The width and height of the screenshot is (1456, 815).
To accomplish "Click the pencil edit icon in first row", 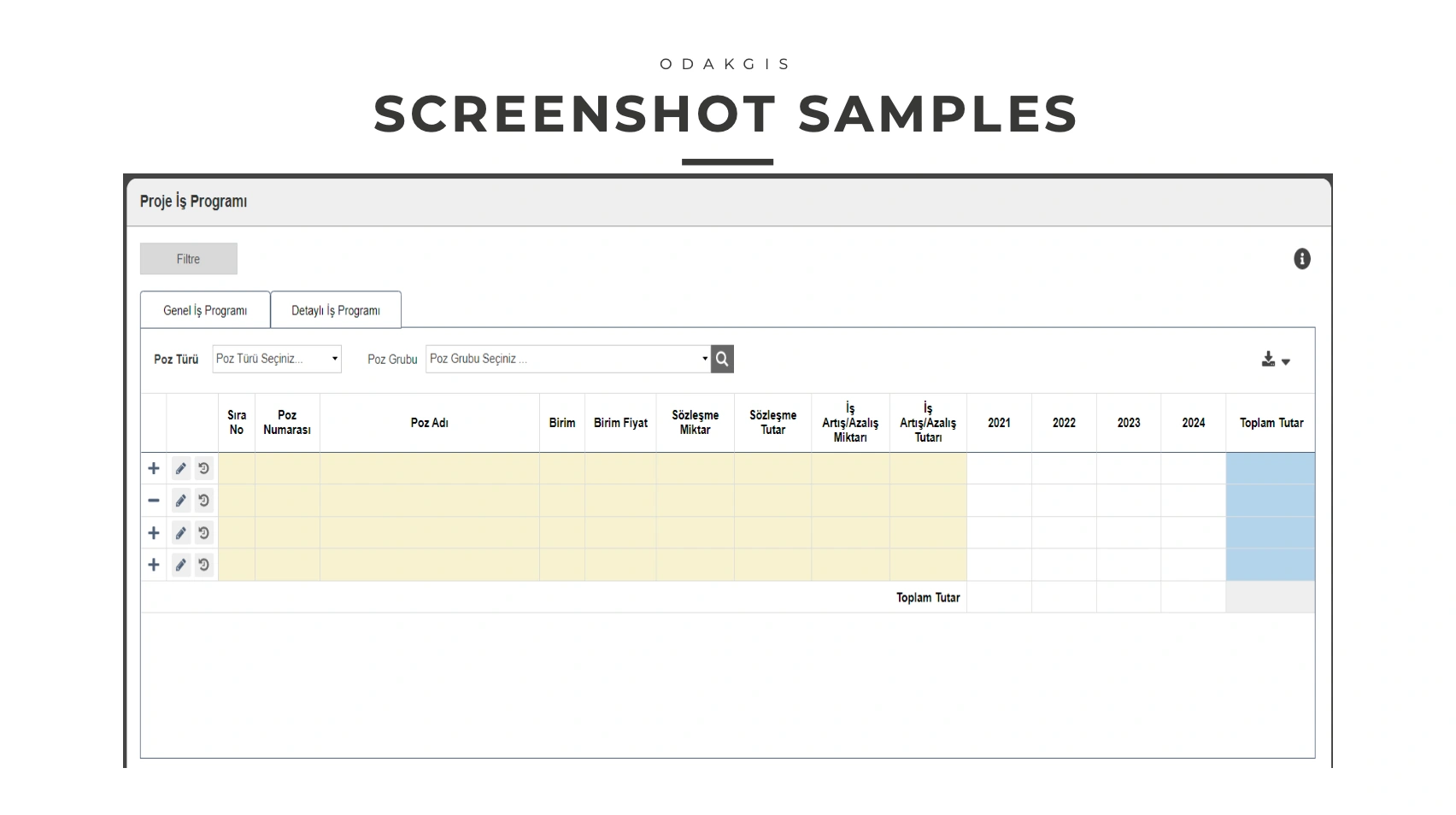I will click(180, 468).
